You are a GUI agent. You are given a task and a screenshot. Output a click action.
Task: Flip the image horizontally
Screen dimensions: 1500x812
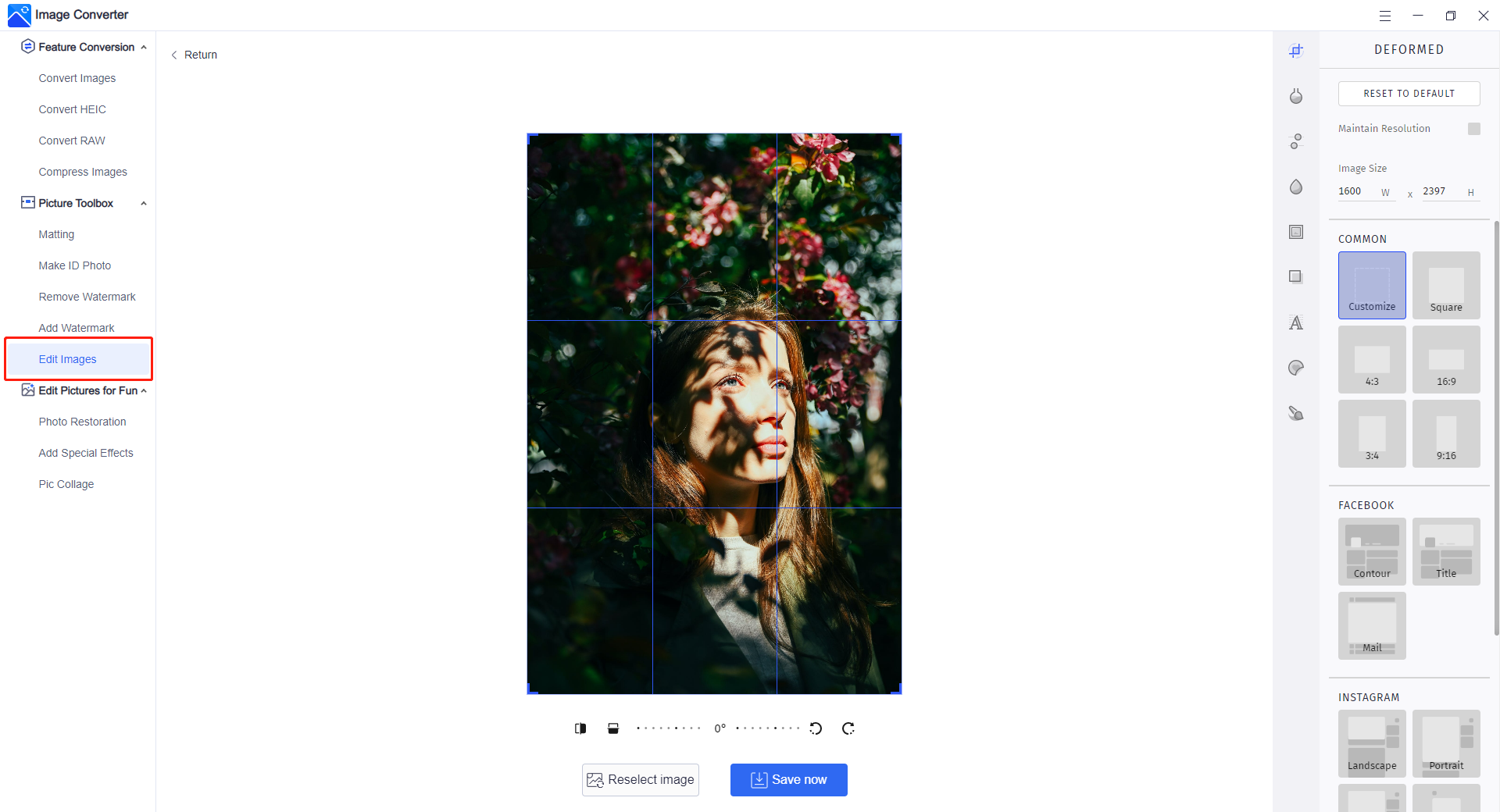tap(580, 728)
